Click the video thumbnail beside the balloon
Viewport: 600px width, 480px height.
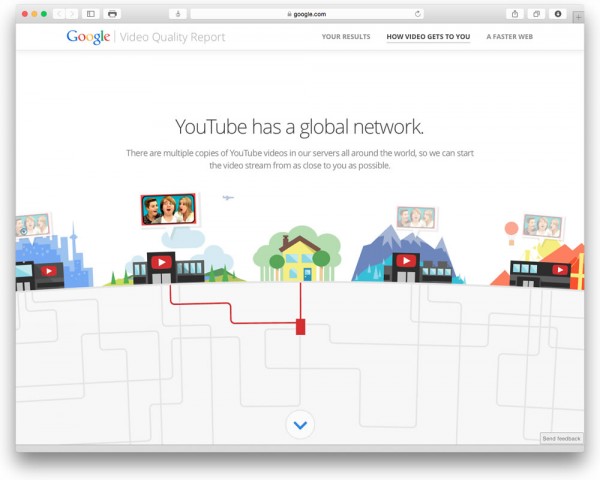tap(542, 226)
